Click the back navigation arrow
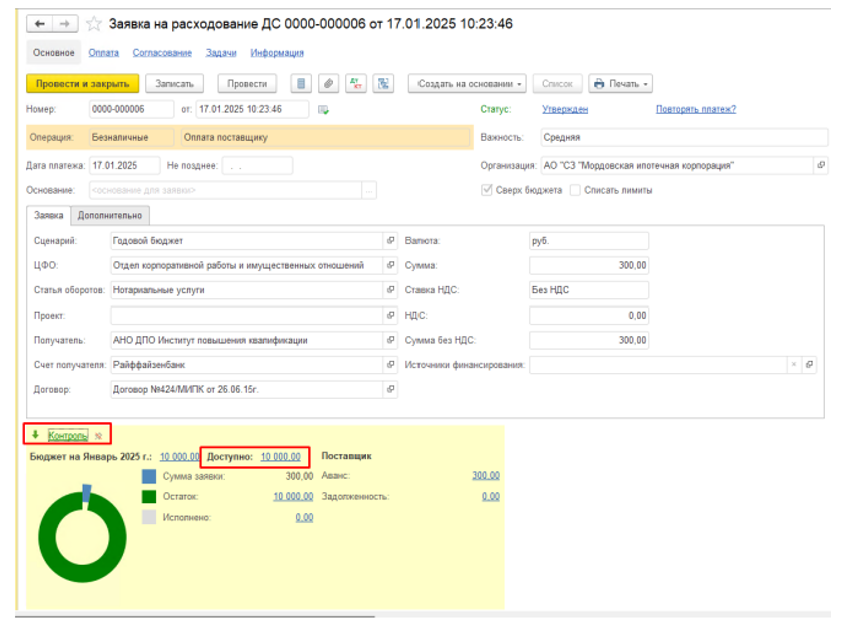This screenshot has height=629, width=853. click(40, 23)
